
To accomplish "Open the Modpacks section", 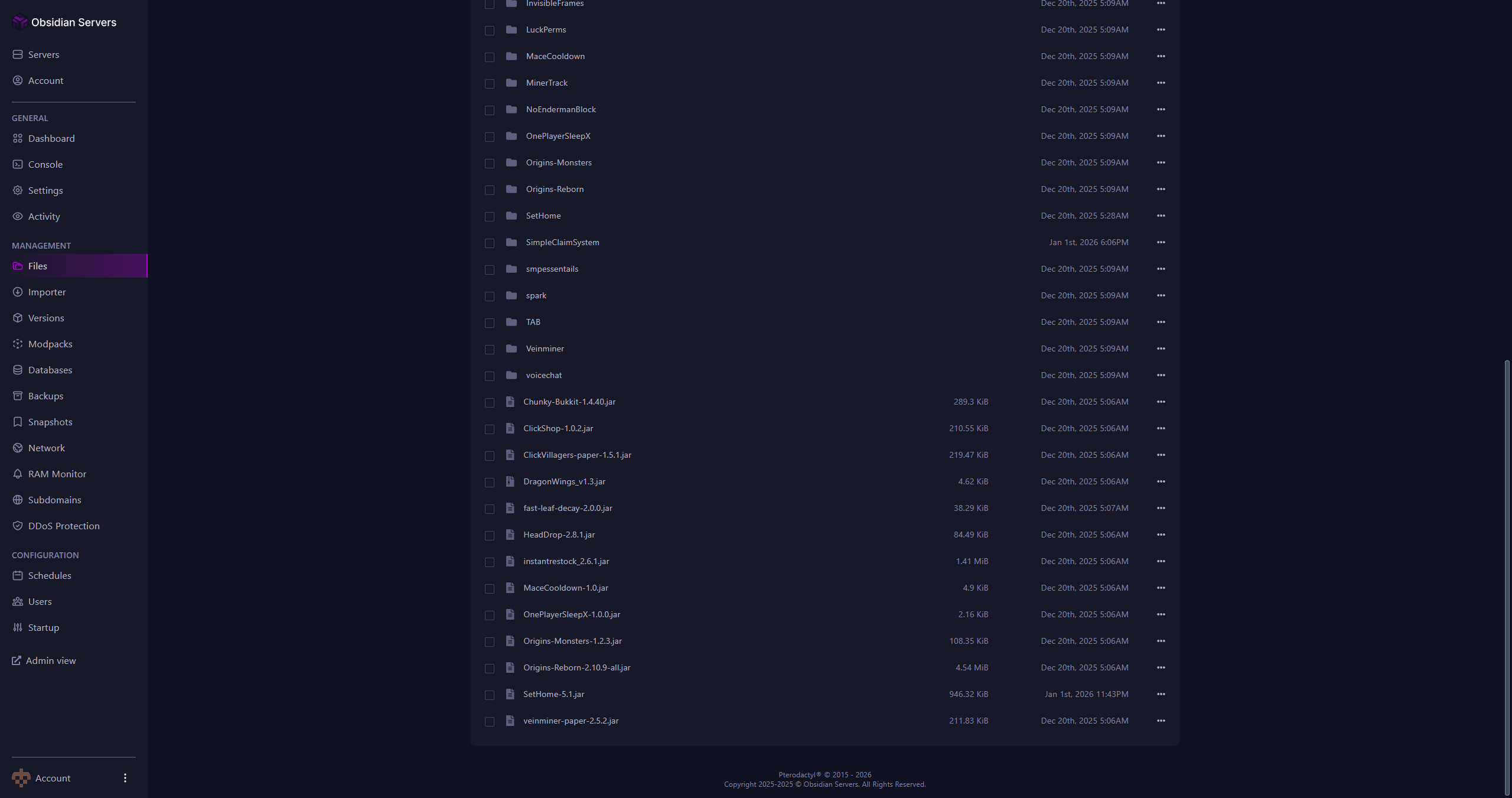I will (50, 344).
